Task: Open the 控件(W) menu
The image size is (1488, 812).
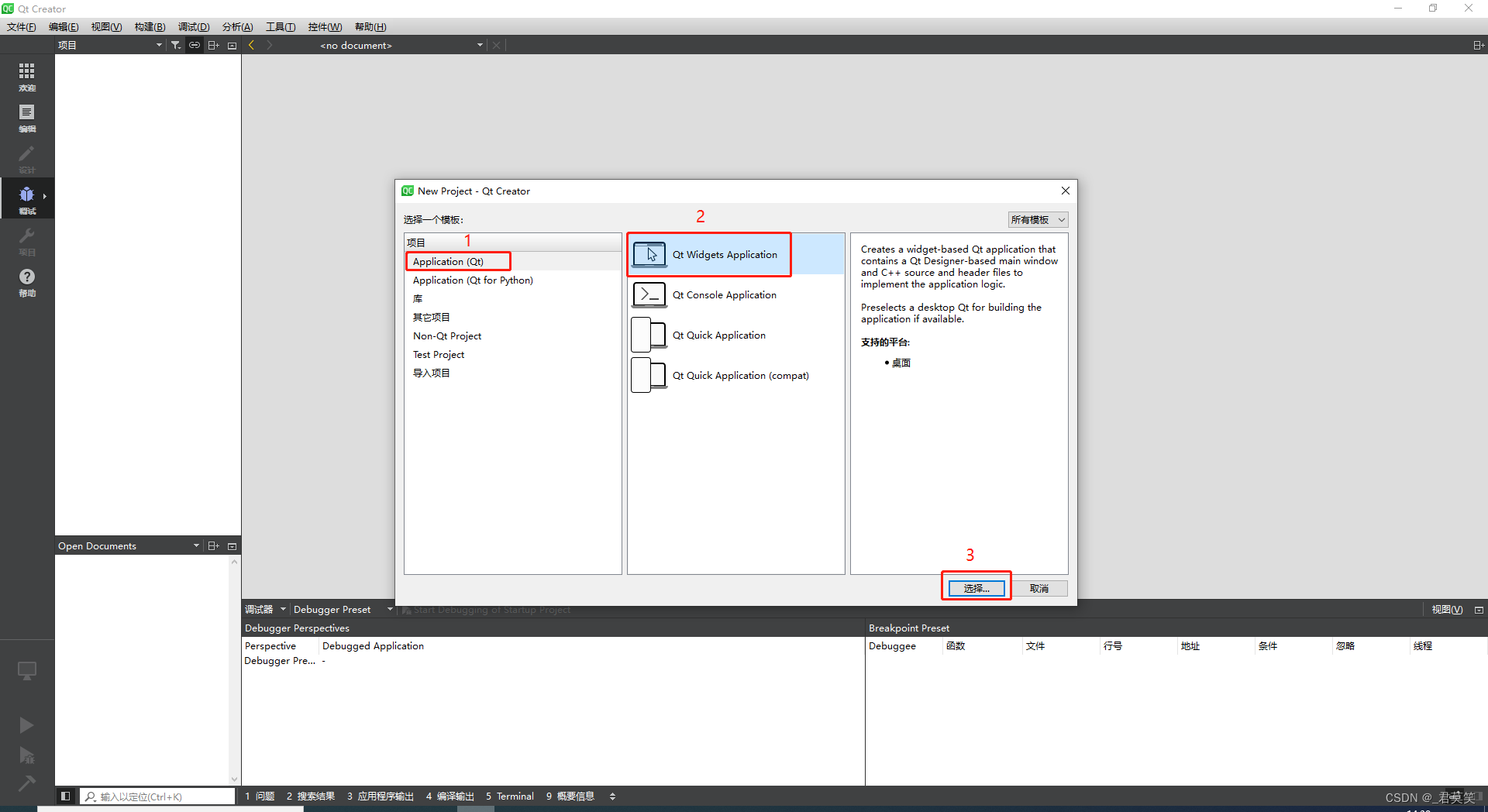Action: [325, 27]
